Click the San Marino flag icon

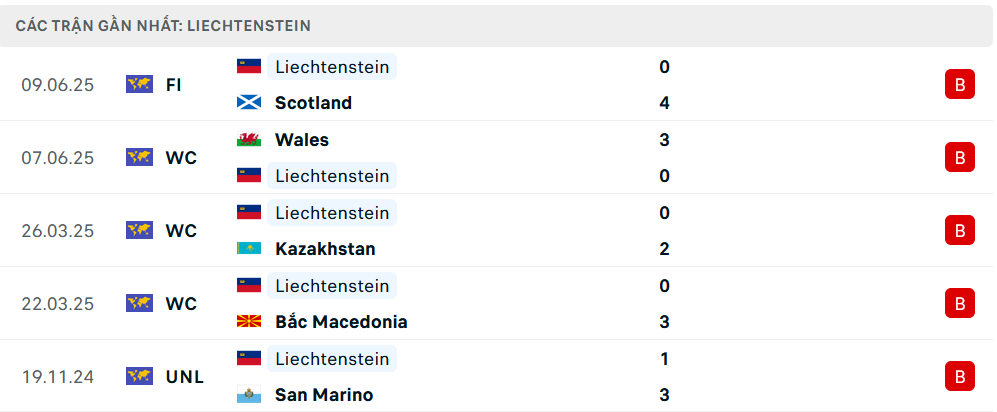pos(248,395)
